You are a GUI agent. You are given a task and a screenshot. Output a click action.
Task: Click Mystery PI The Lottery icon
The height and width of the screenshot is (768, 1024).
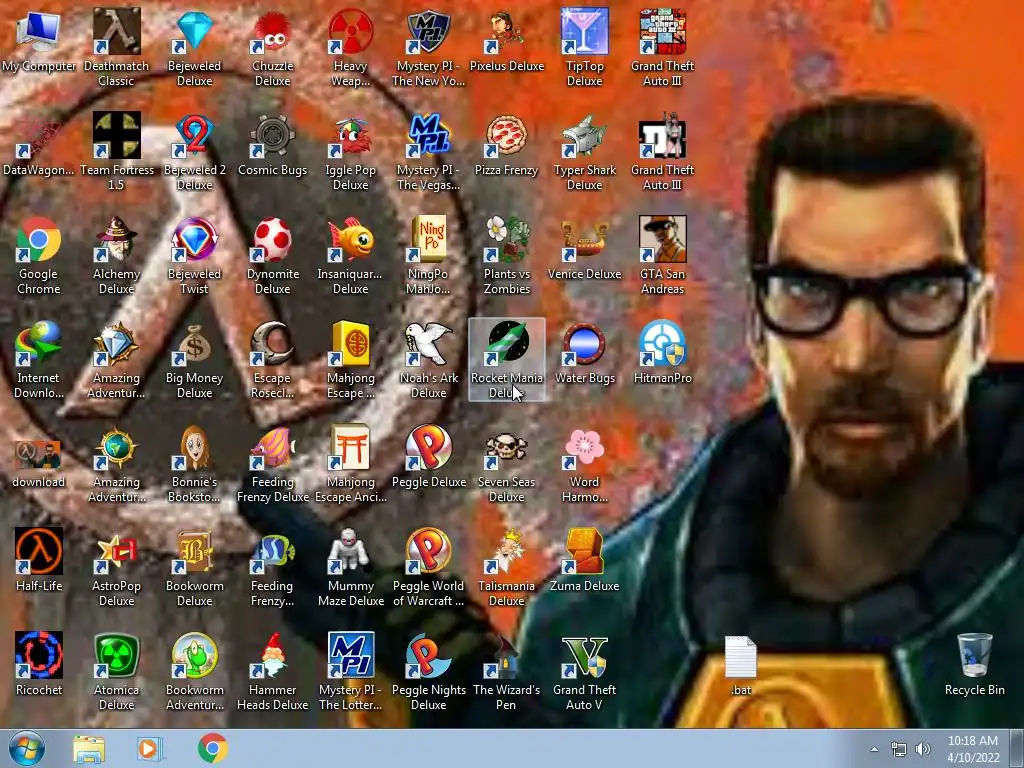tap(351, 654)
